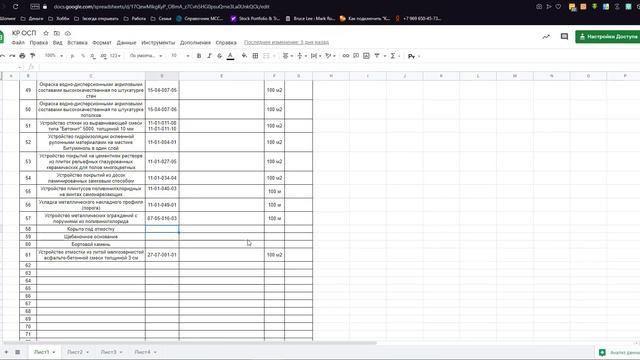The width and height of the screenshot is (640, 360).
Task: Open the font family dropdown
Action: 146,56
